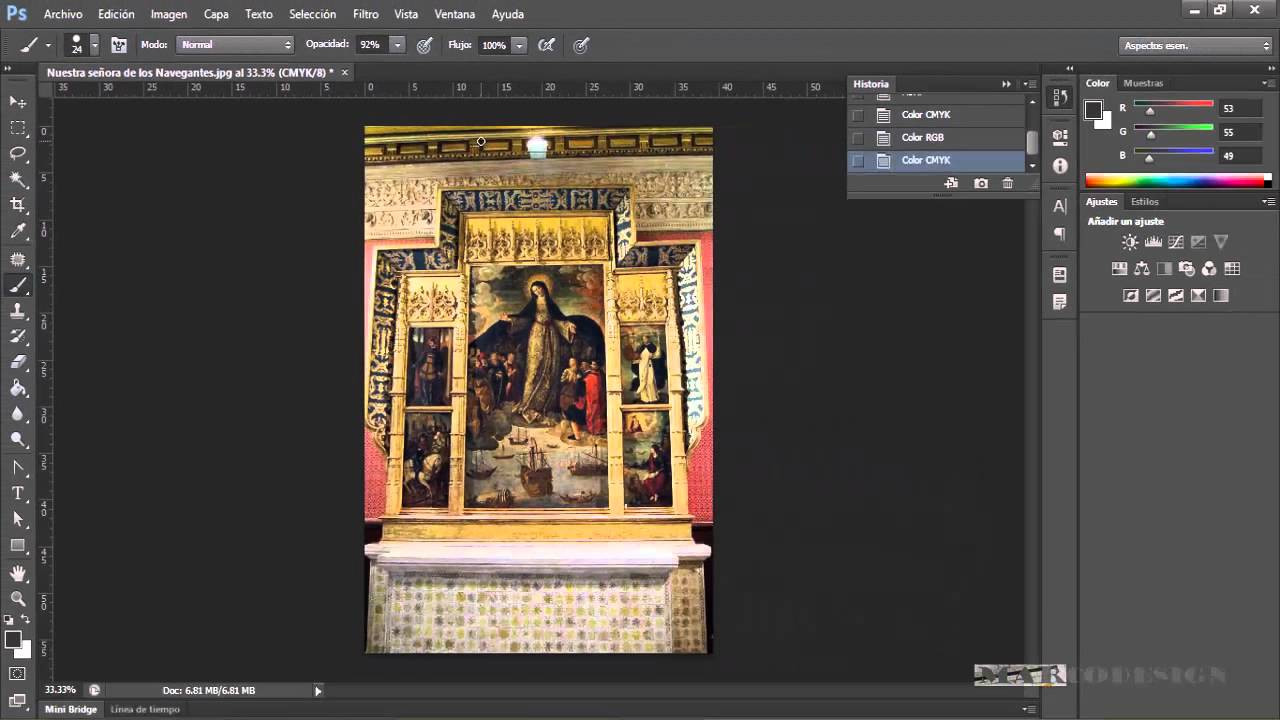Add a Levels adjustment
1280x720 pixels.
tap(1153, 242)
